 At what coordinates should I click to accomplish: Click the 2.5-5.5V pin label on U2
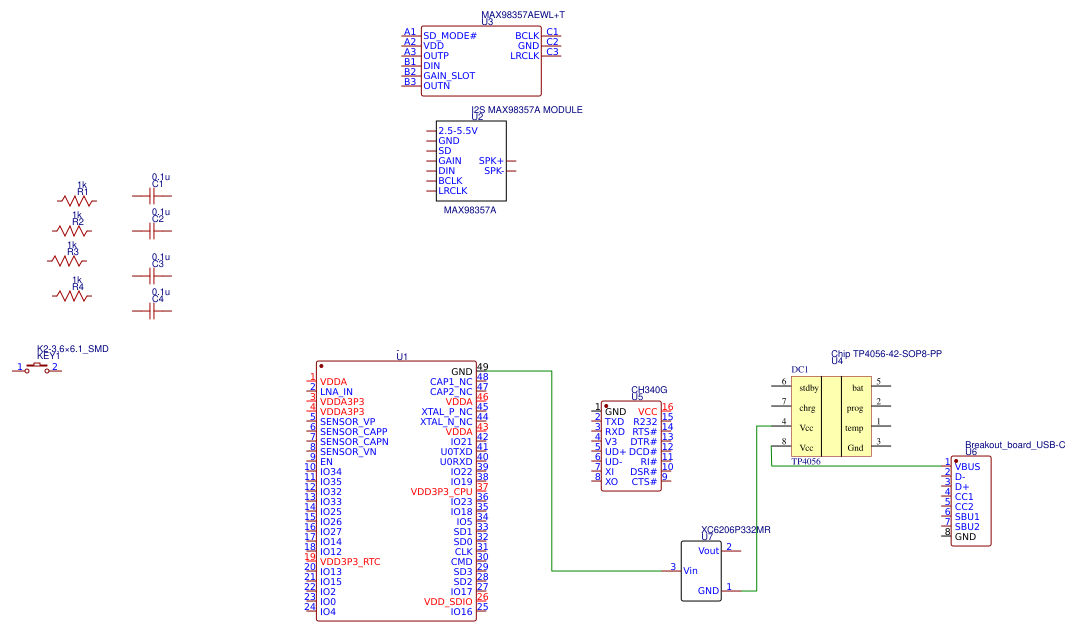point(458,130)
